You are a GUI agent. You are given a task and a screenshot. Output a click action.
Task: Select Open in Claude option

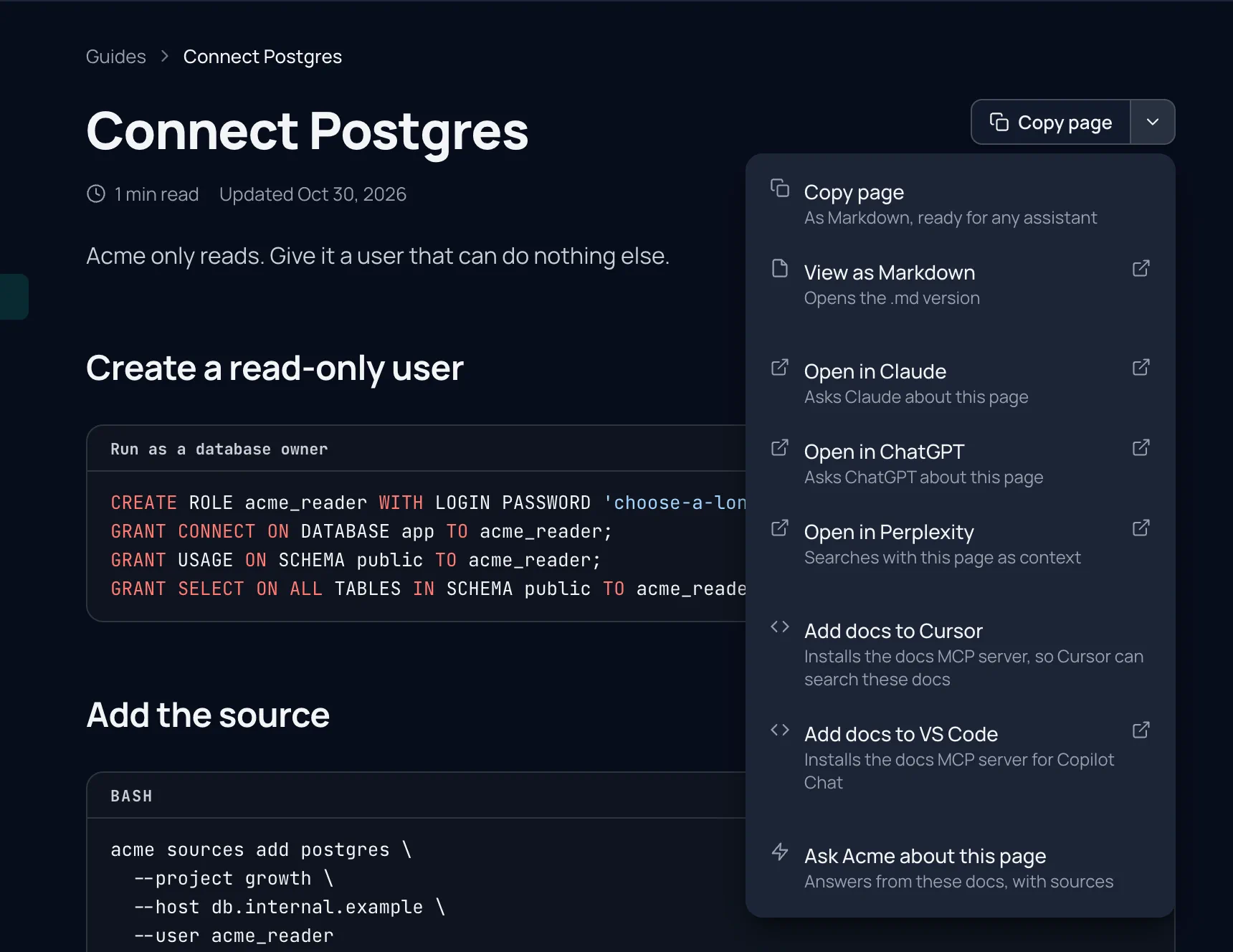pyautogui.click(x=961, y=384)
